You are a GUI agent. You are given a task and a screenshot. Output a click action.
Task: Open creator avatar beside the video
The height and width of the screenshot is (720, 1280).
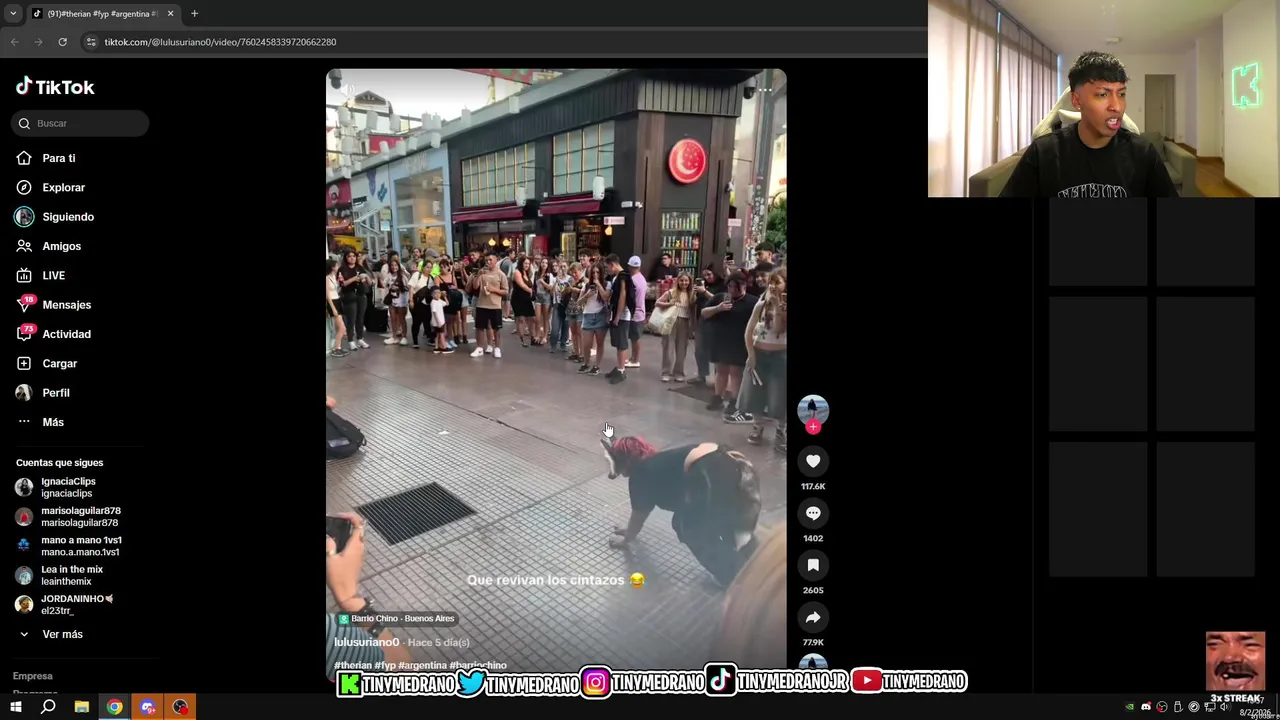tap(813, 408)
